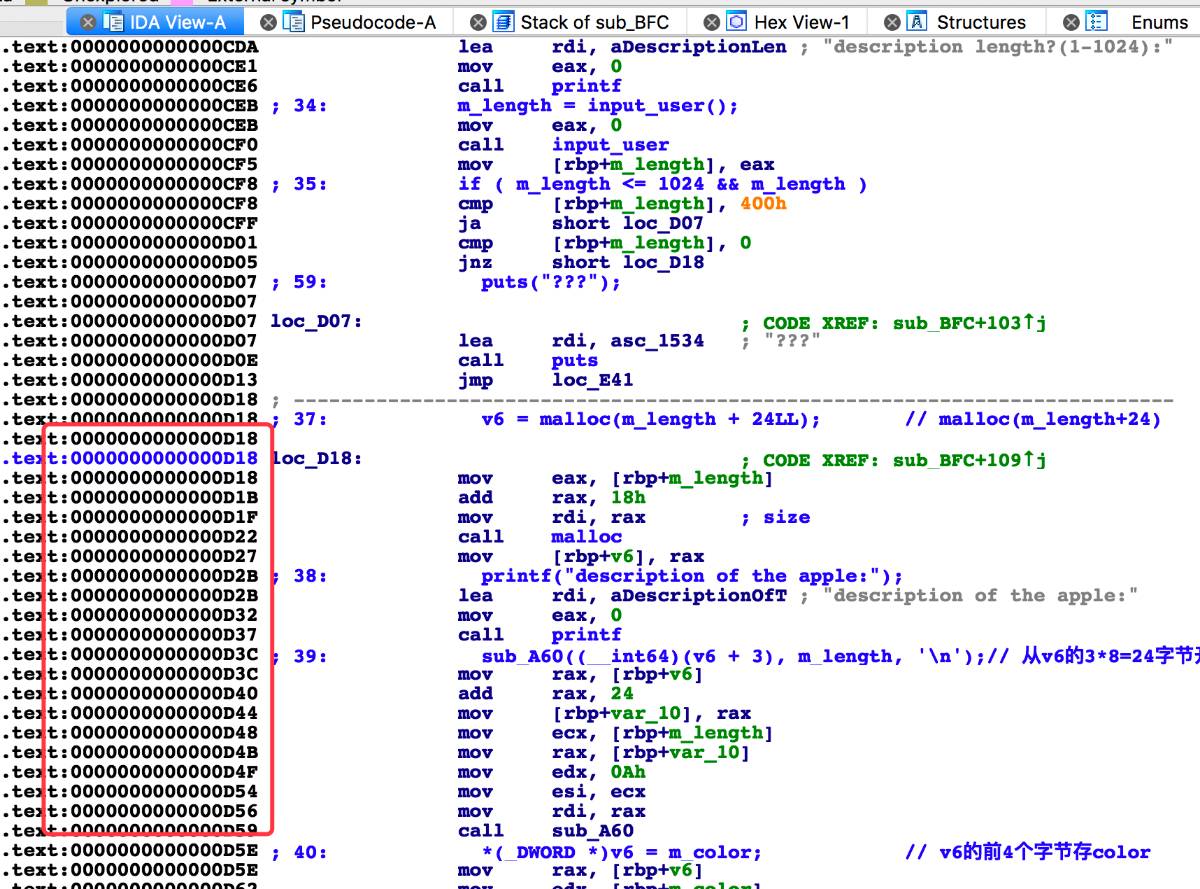The image size is (1200, 889).
Task: Select puts in the call instruction
Action: pyautogui.click(x=575, y=360)
